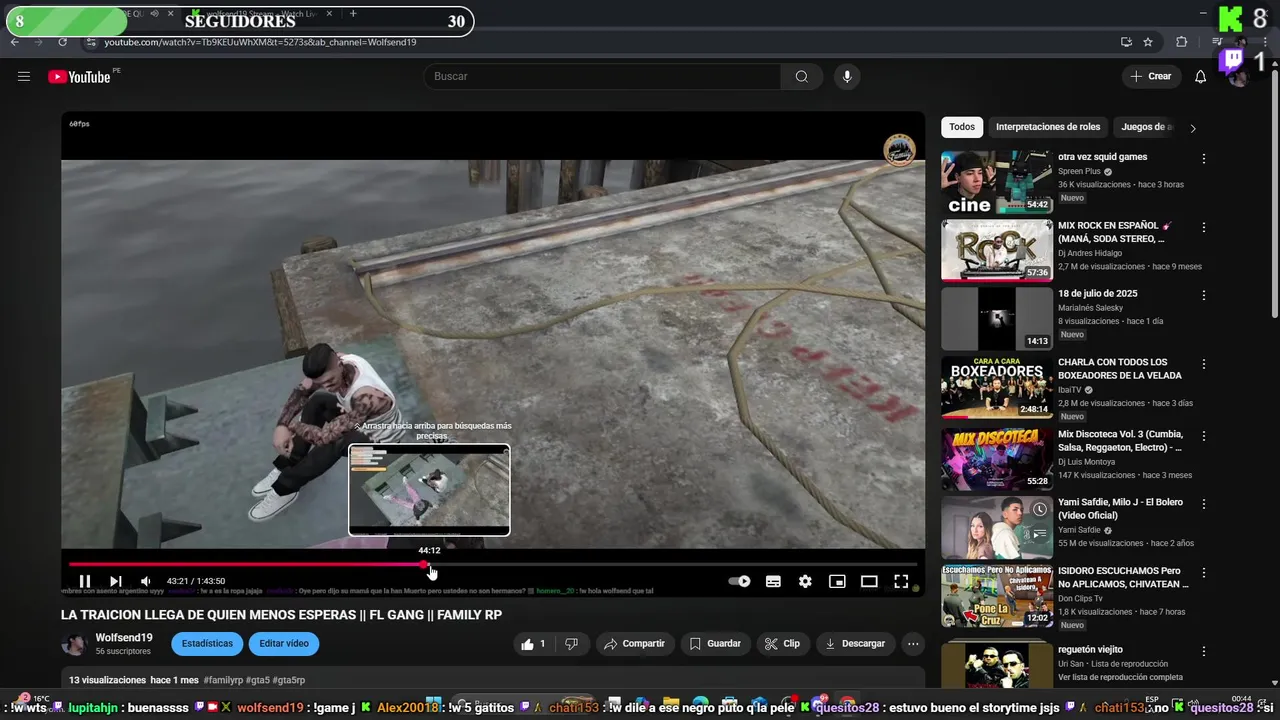Install/cast icon in address bar

point(1126,42)
